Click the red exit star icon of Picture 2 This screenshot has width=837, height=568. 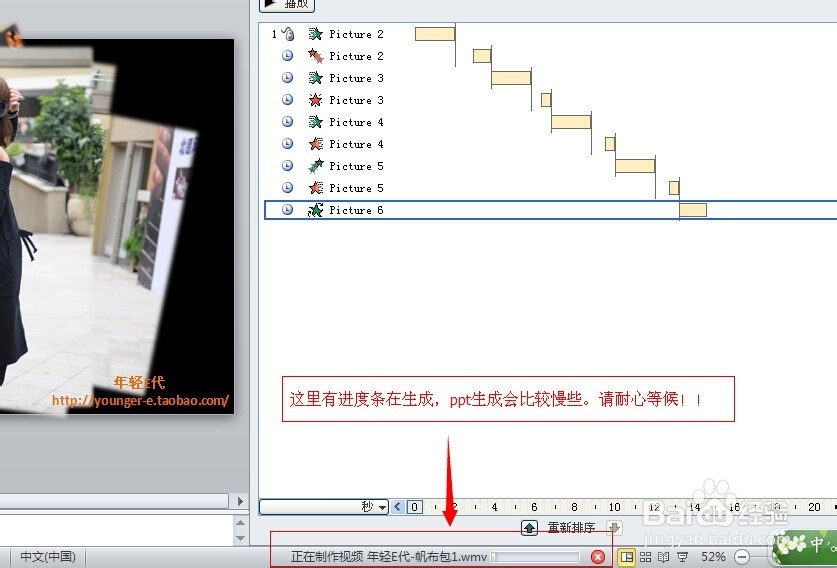tap(315, 56)
